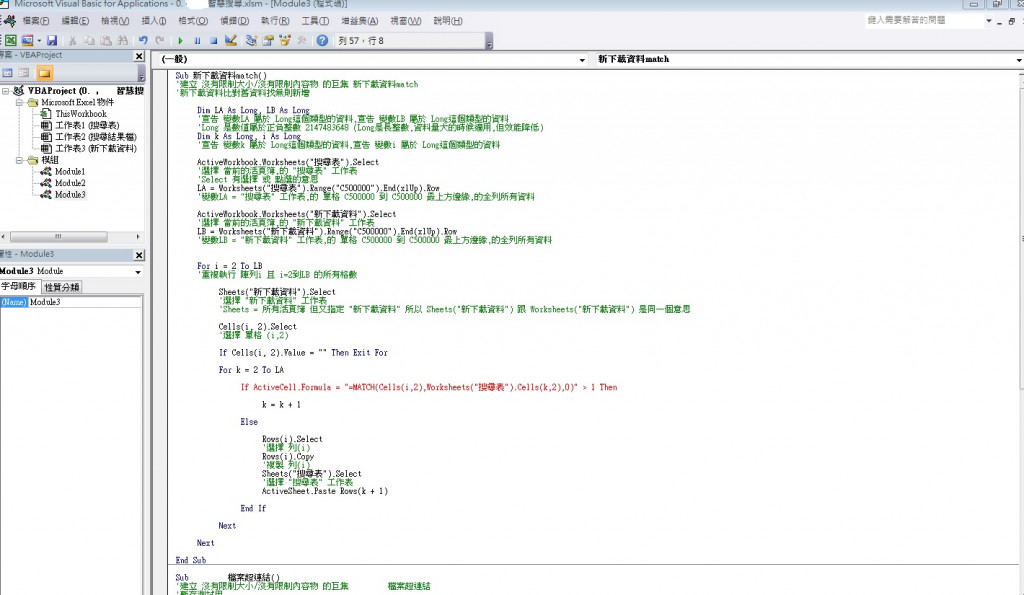Select ThisWorkbook in project tree

pyautogui.click(x=81, y=114)
